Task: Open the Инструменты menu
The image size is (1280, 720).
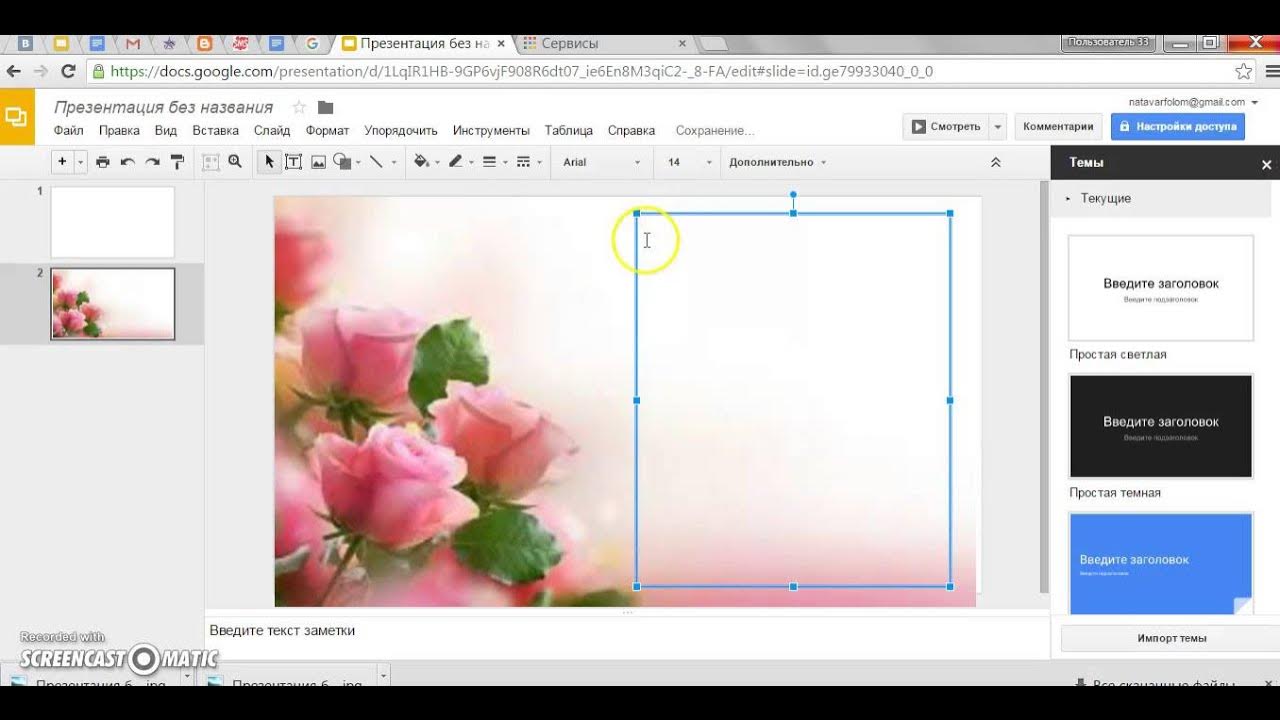Action: 491,130
